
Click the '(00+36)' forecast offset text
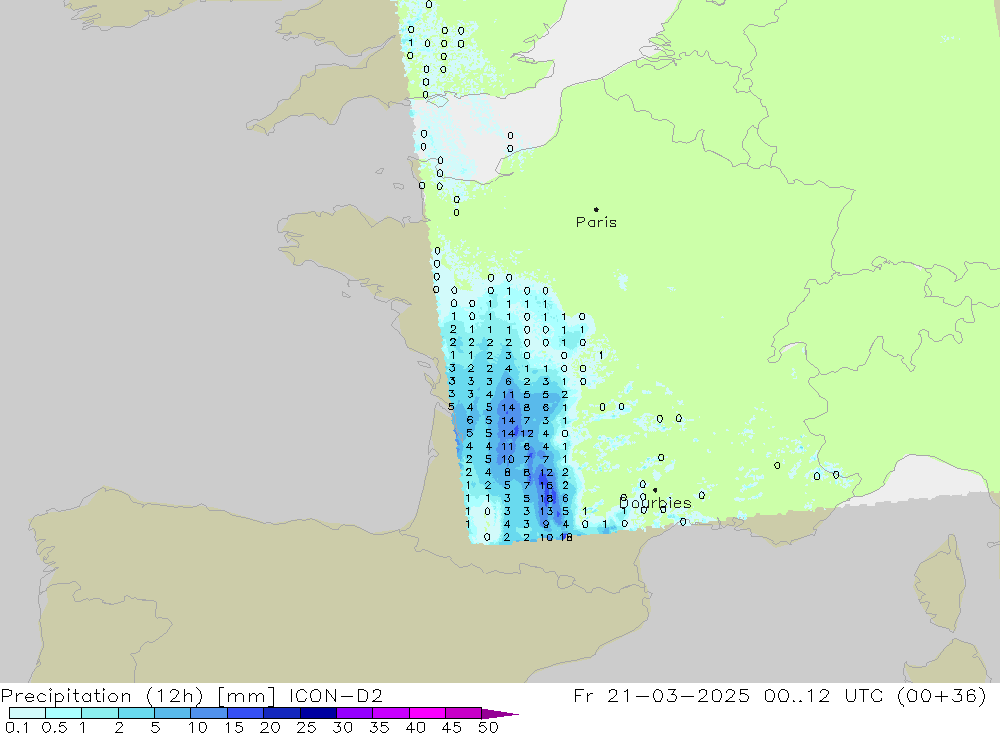(x=941, y=696)
